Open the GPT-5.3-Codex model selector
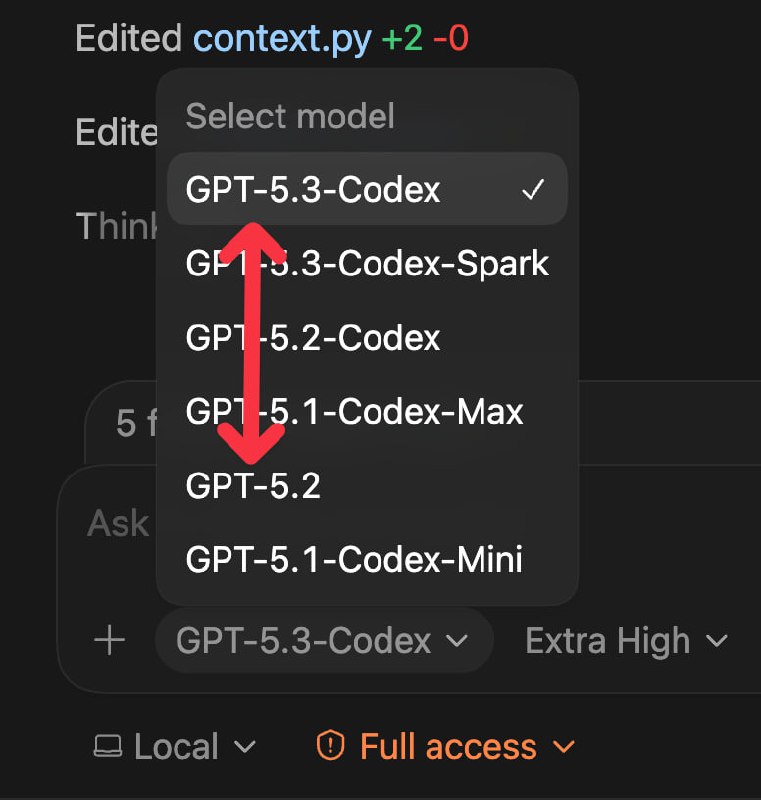 (322, 641)
